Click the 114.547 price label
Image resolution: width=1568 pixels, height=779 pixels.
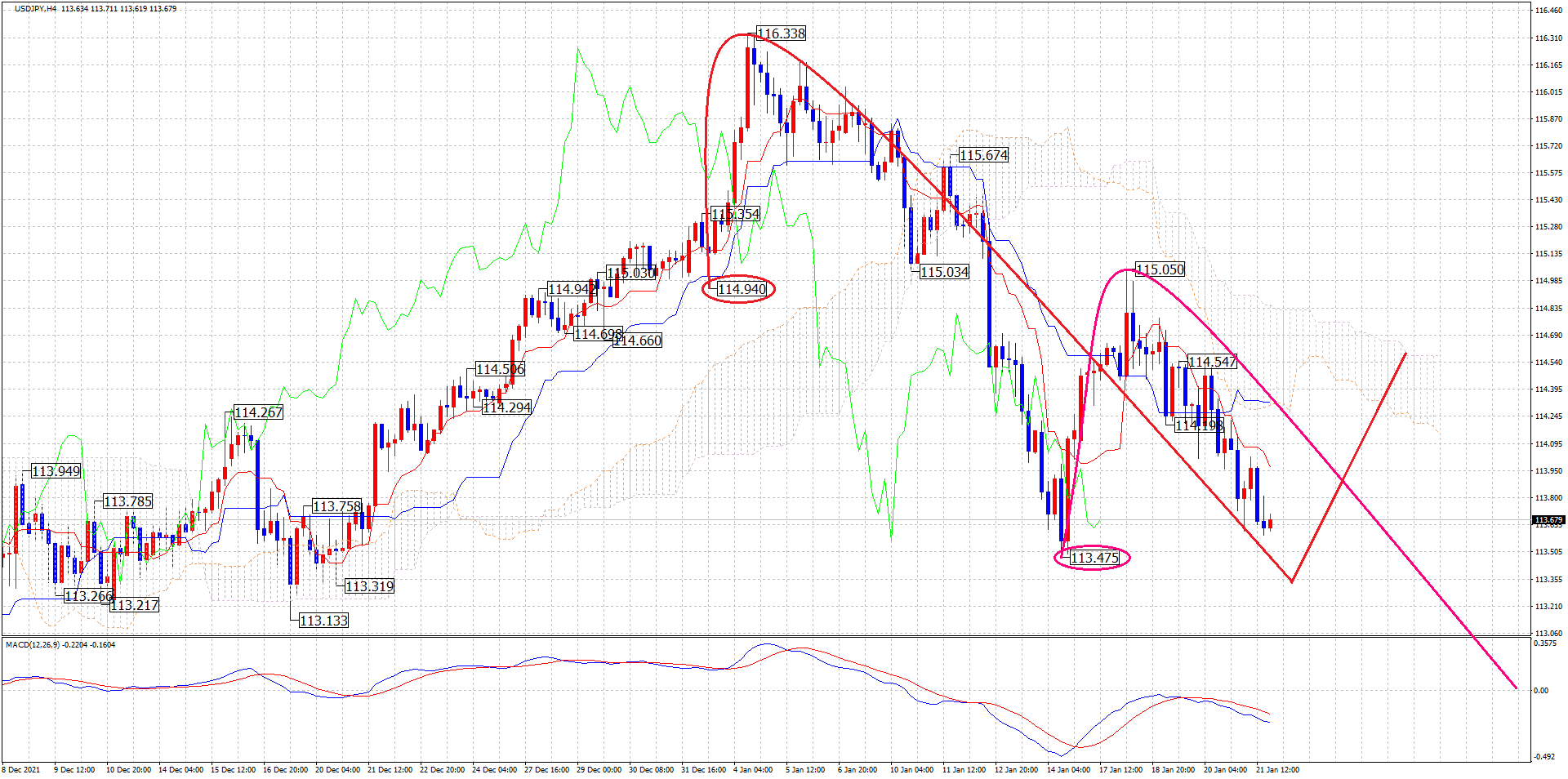coord(1212,362)
